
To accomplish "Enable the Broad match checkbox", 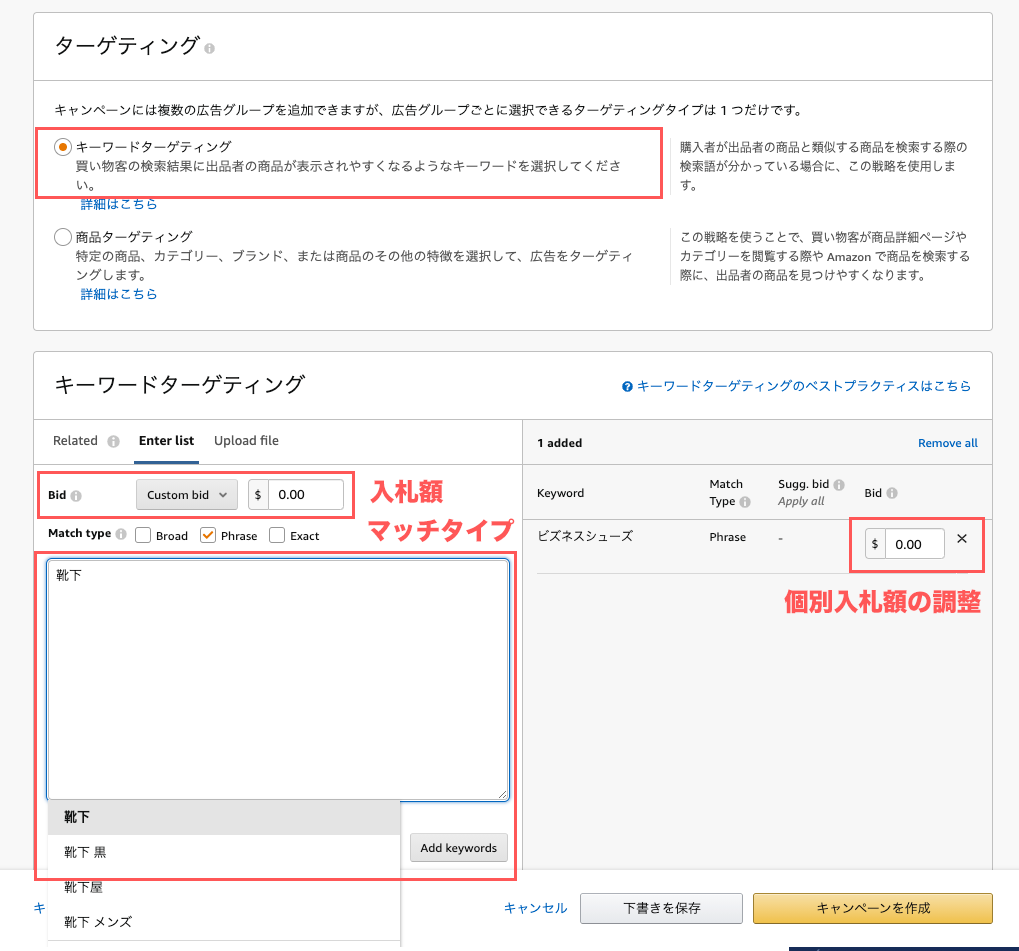I will coord(142,535).
